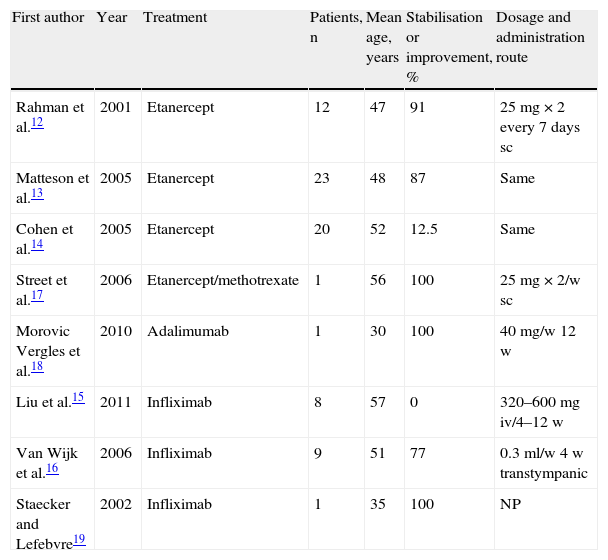Follow citation 19 for Staecker and Lefebvre
Screen dimensions: 608x560
(77, 541)
